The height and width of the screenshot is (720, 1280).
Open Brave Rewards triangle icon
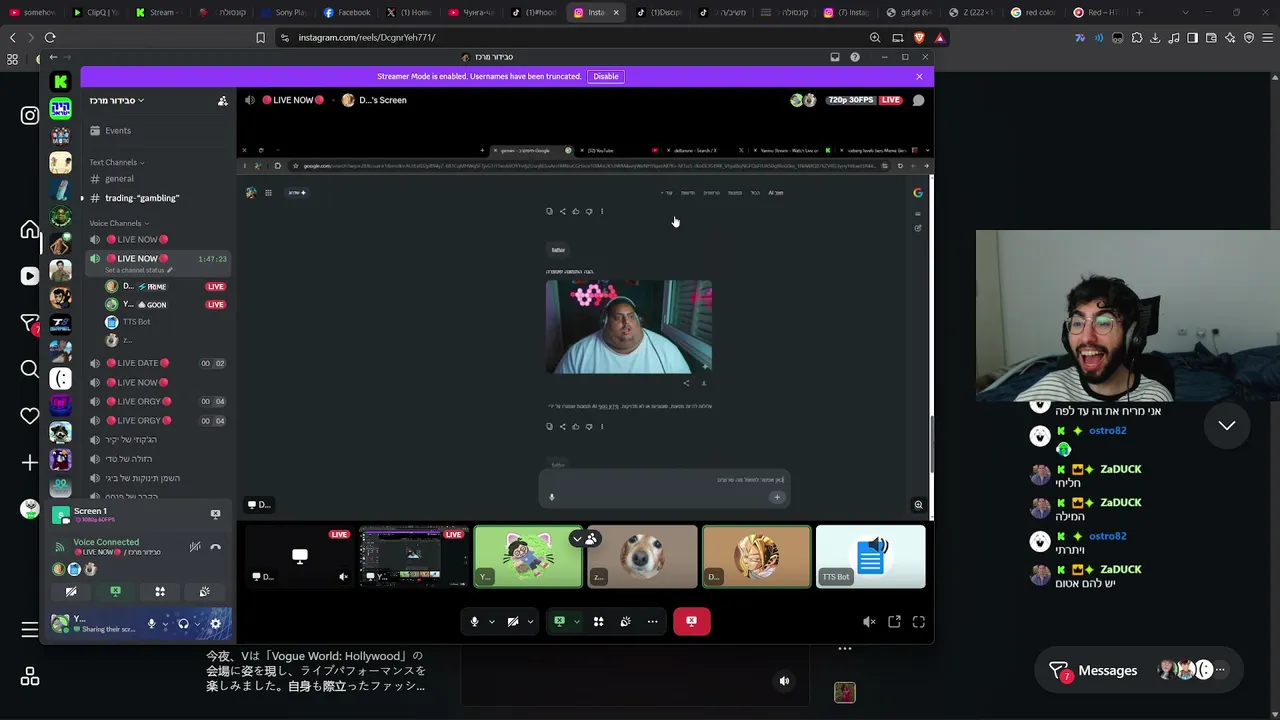[x=939, y=38]
